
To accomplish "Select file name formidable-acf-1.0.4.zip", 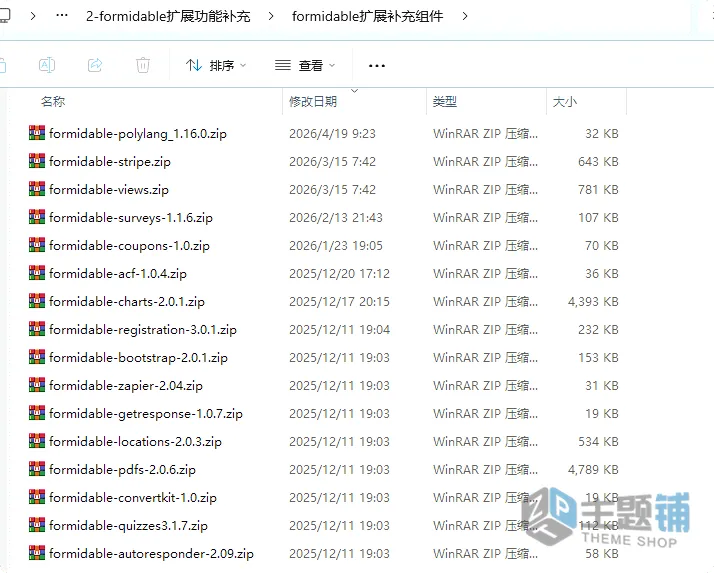I will (118, 274).
